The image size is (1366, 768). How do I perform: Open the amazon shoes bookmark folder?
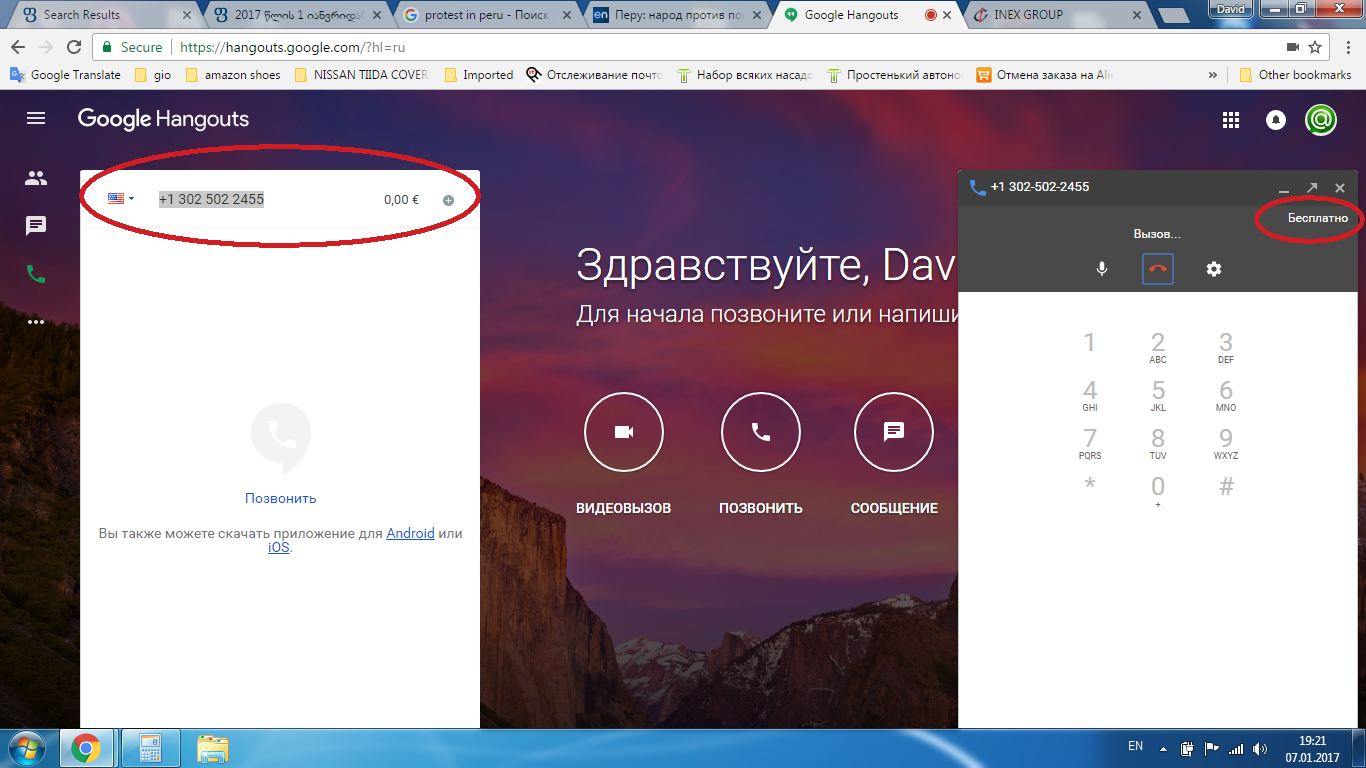pyautogui.click(x=233, y=75)
